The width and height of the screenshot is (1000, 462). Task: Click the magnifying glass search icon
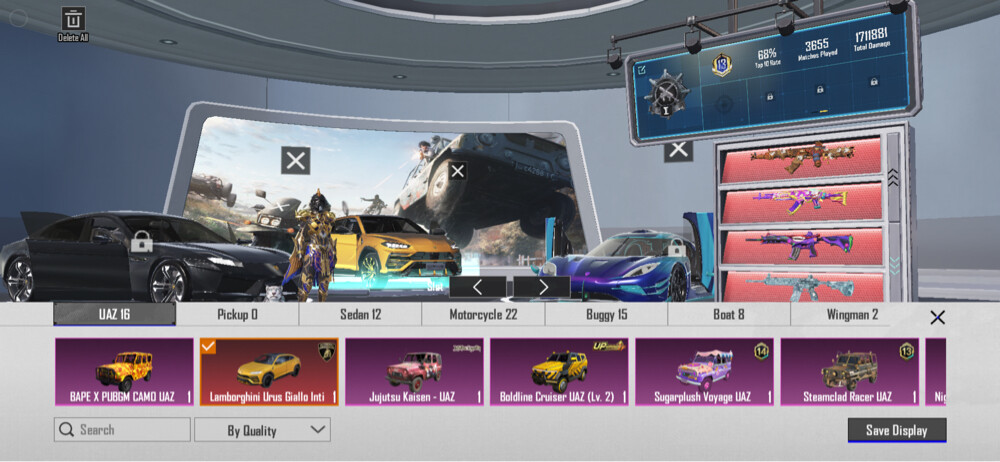pyautogui.click(x=66, y=429)
